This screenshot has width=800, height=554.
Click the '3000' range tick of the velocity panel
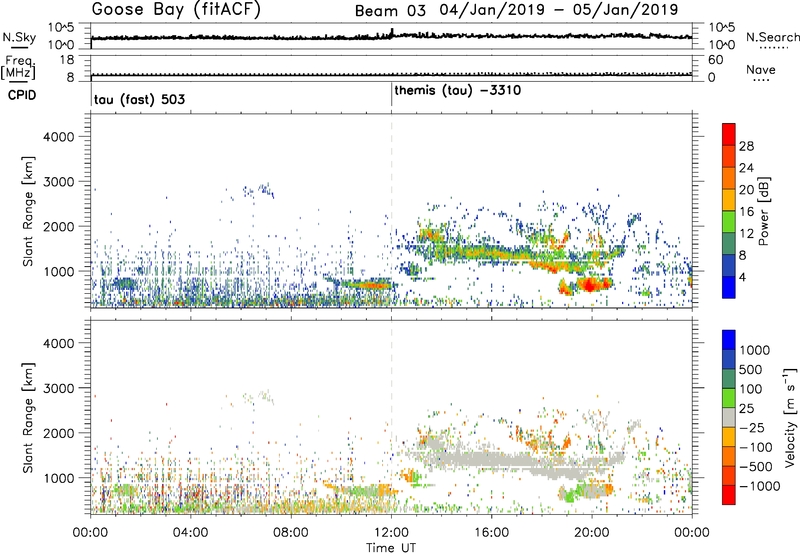[x=59, y=388]
